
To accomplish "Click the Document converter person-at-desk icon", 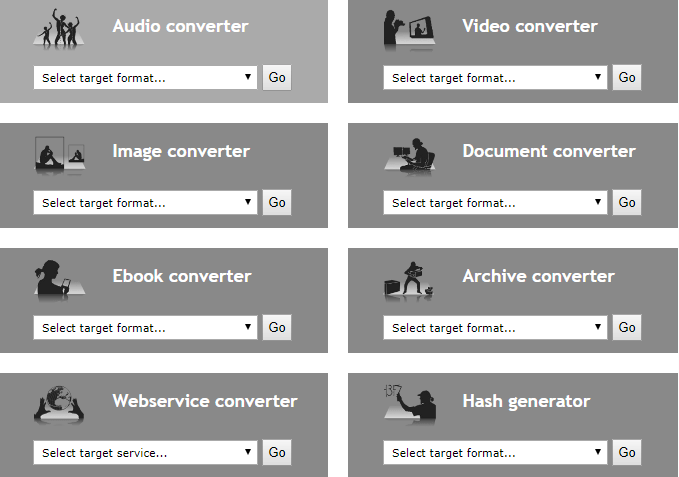I will pyautogui.click(x=410, y=156).
